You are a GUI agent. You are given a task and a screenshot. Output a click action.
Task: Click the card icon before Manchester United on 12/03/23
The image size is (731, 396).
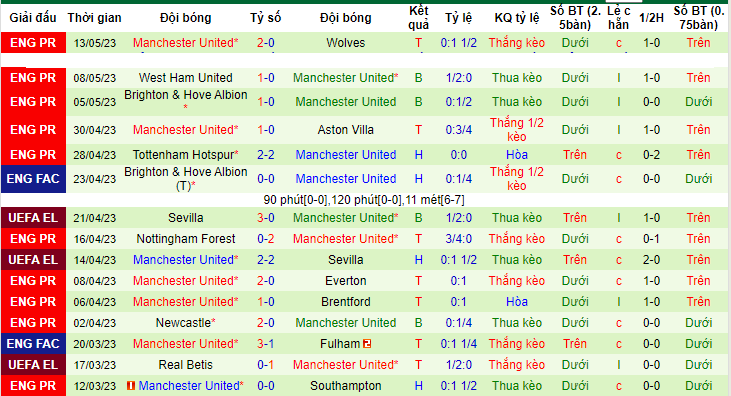point(131,386)
